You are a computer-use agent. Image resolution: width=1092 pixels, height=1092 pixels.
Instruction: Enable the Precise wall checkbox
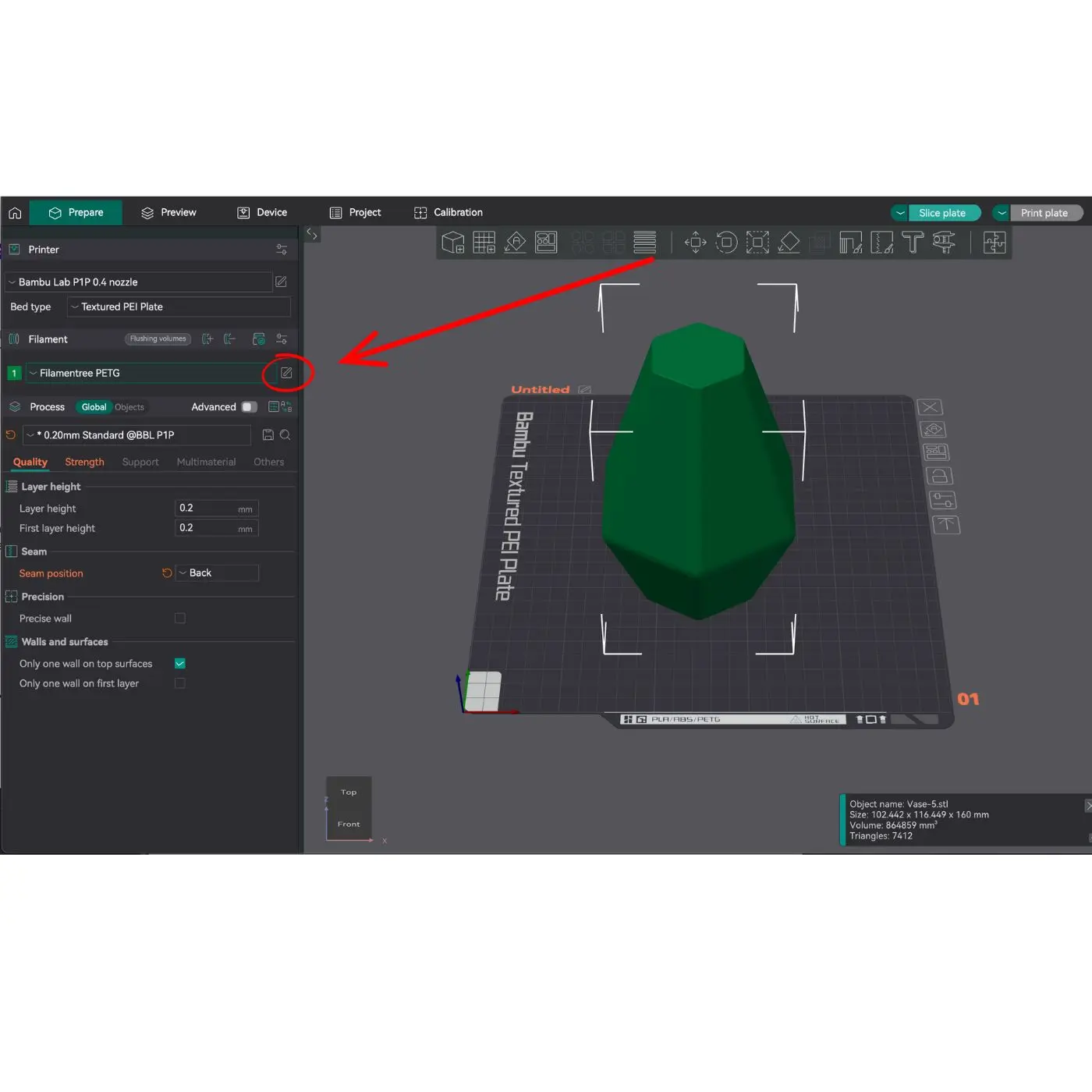tap(180, 619)
